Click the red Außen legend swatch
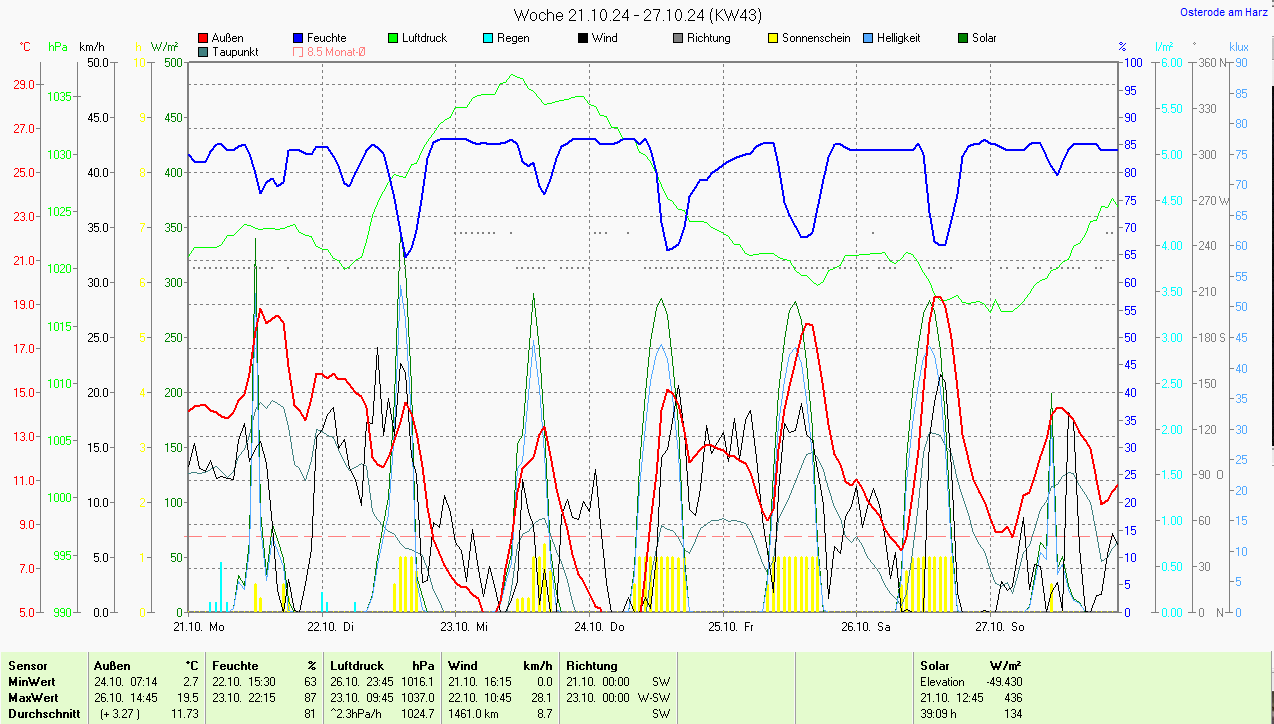The height and width of the screenshot is (724, 1274). pyautogui.click(x=203, y=38)
